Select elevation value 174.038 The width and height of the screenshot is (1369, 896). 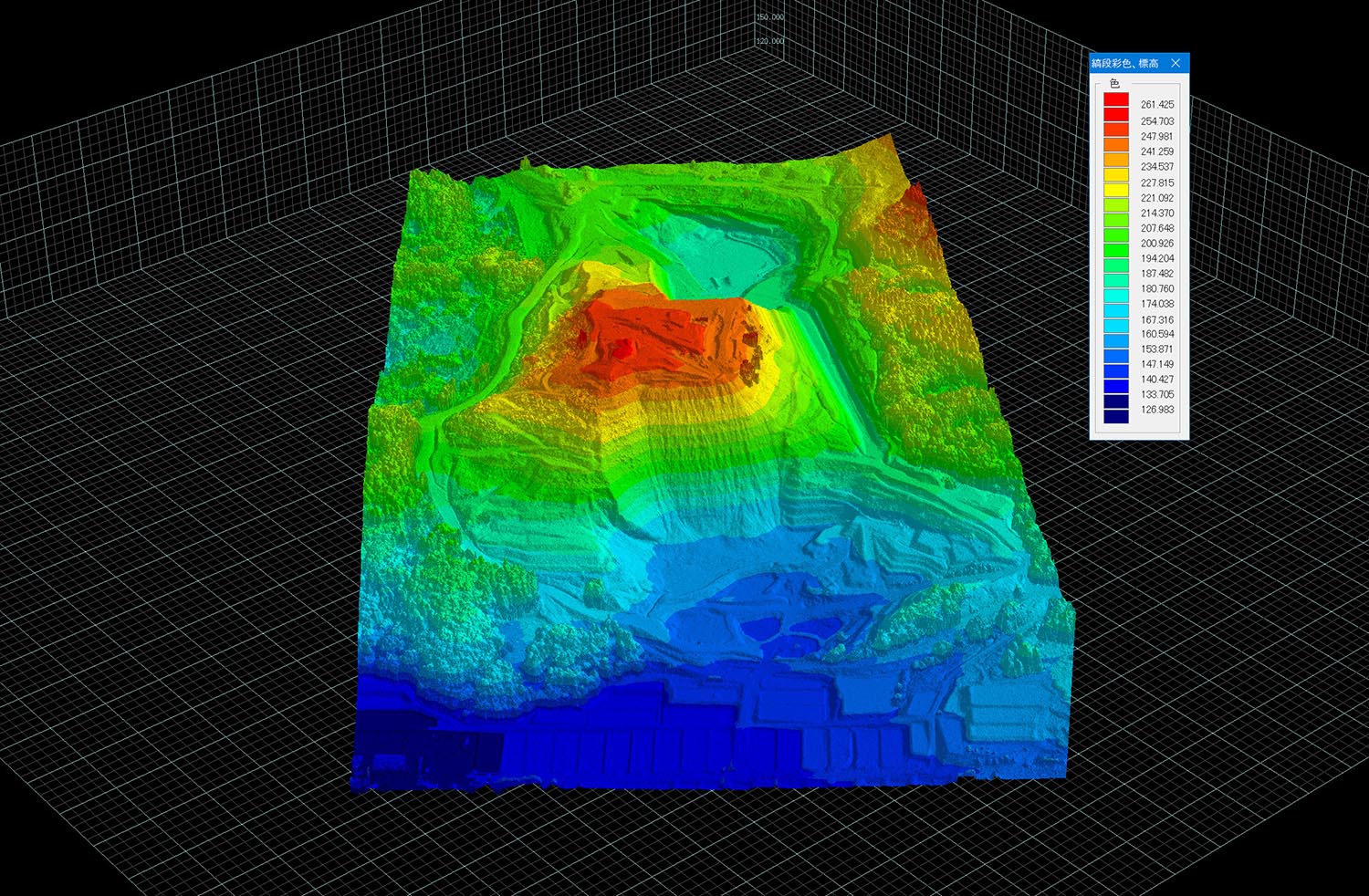tap(1157, 304)
